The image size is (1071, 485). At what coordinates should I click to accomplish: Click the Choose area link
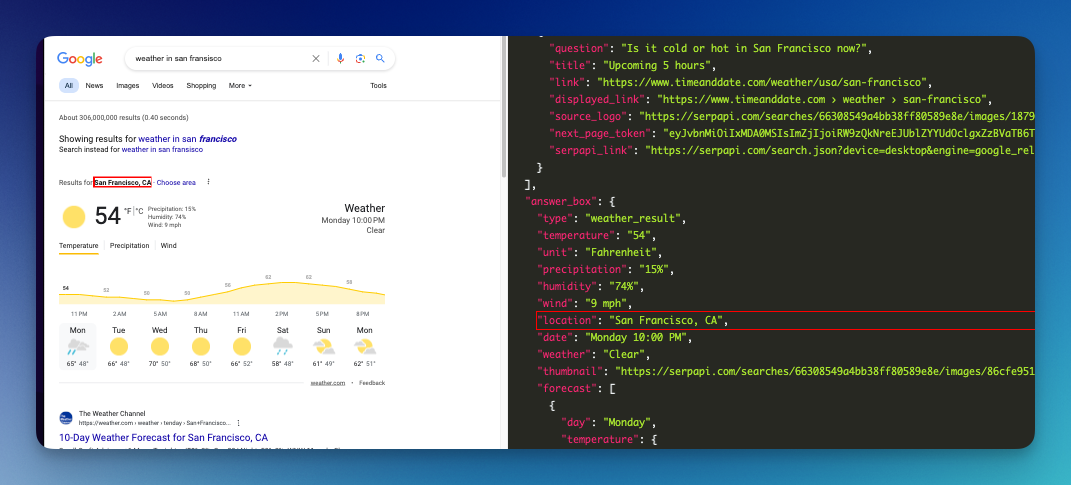(176, 182)
